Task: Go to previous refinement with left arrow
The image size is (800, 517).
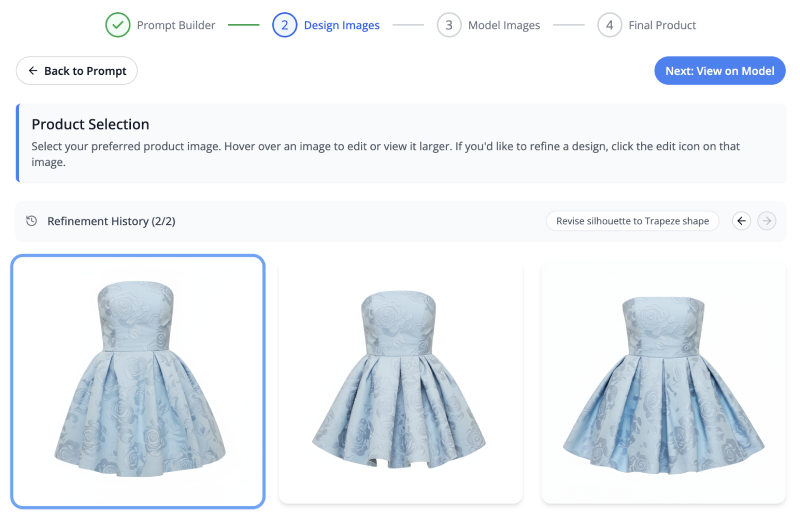Action: [741, 221]
